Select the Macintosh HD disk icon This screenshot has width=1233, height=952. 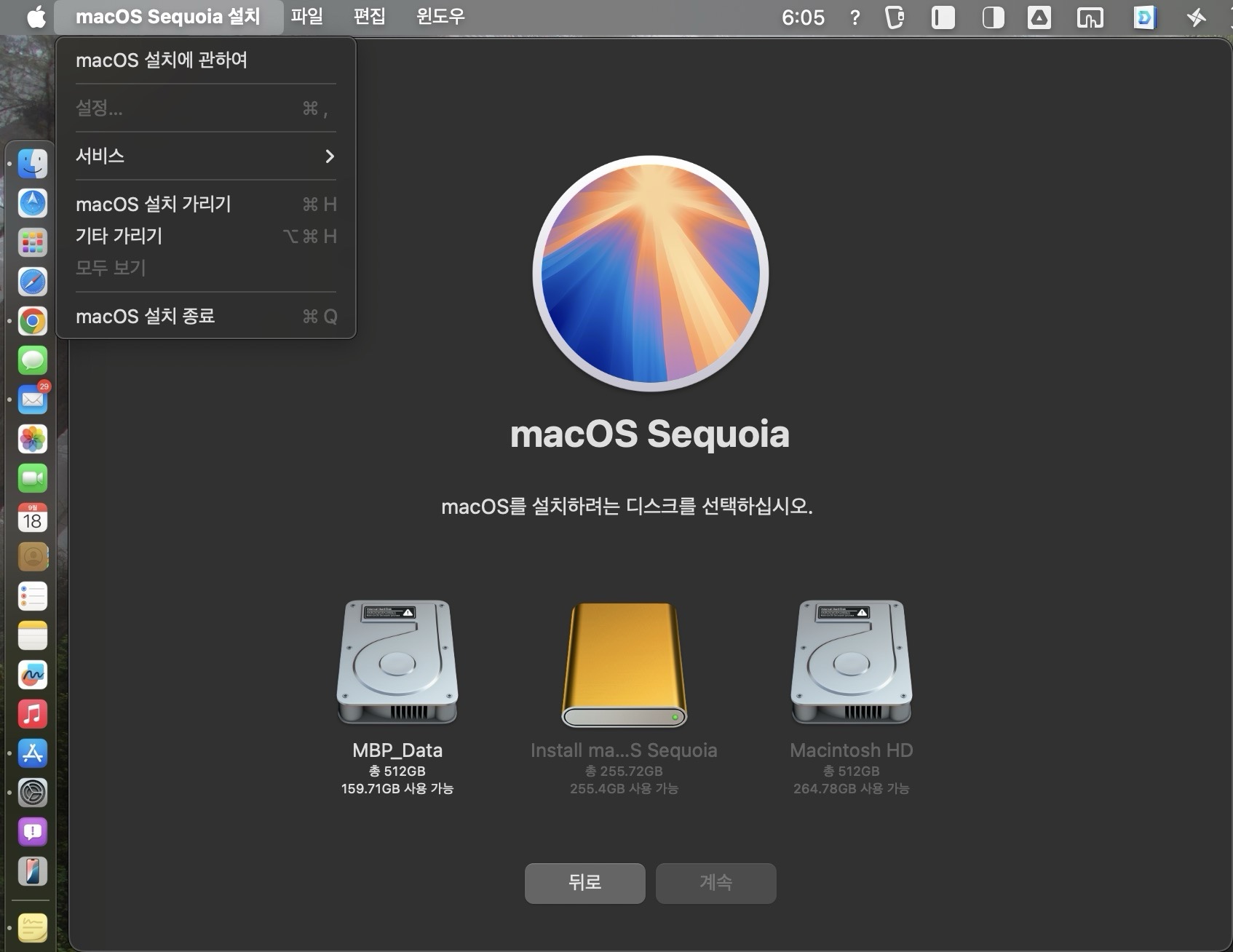[852, 662]
